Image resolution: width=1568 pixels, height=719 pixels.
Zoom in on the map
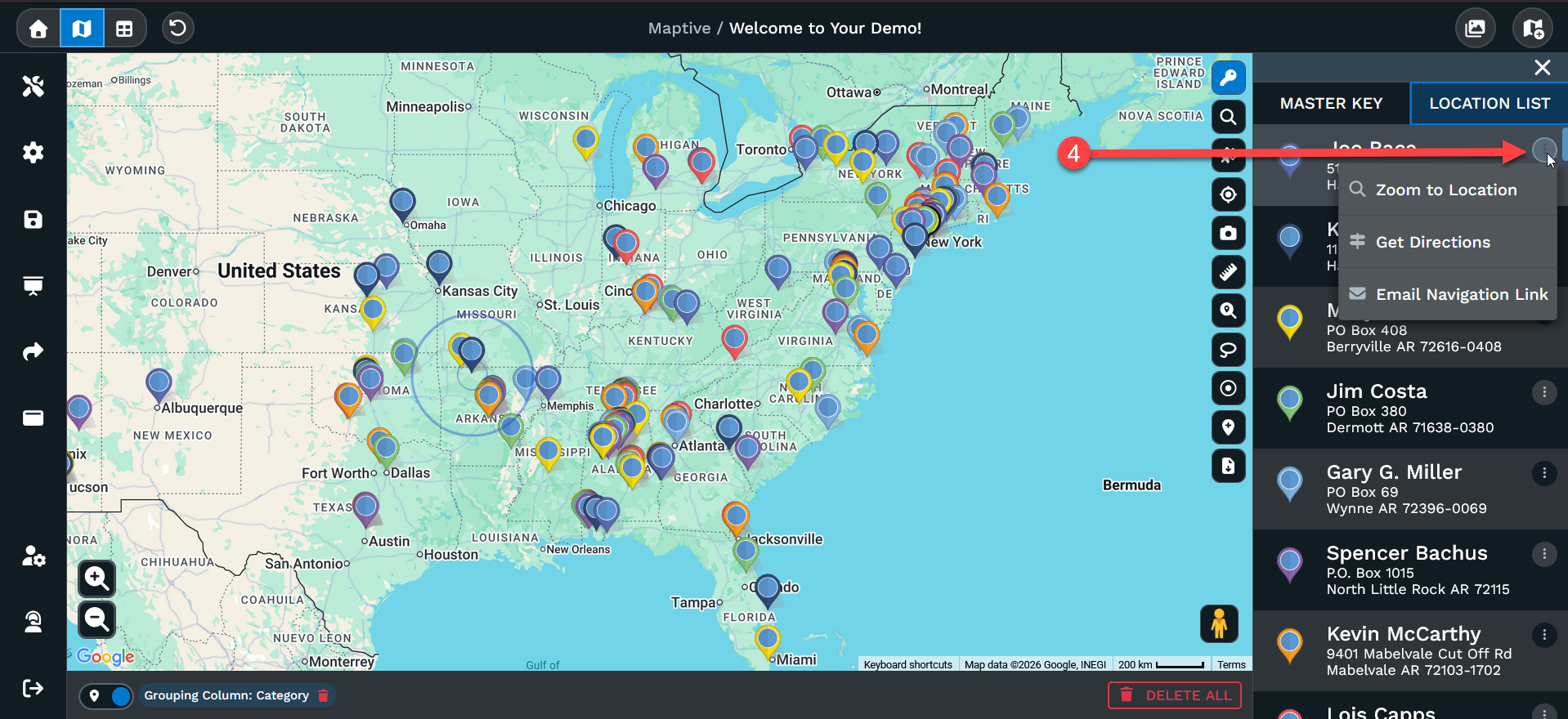96,578
